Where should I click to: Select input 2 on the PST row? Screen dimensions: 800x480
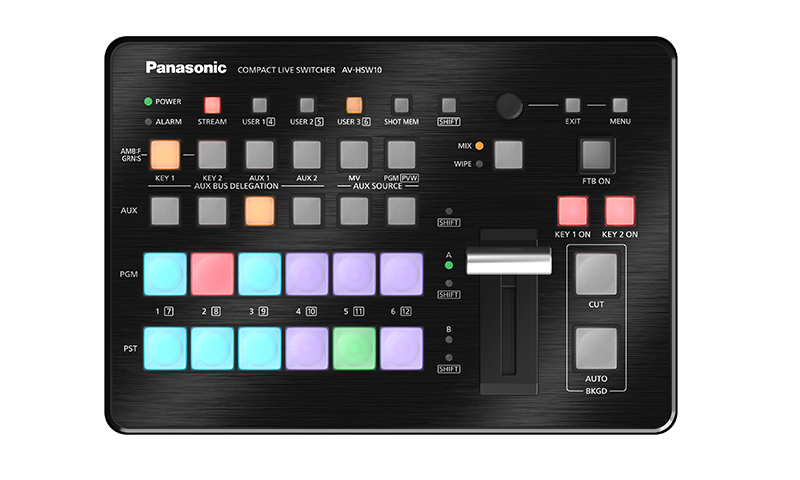coord(212,348)
